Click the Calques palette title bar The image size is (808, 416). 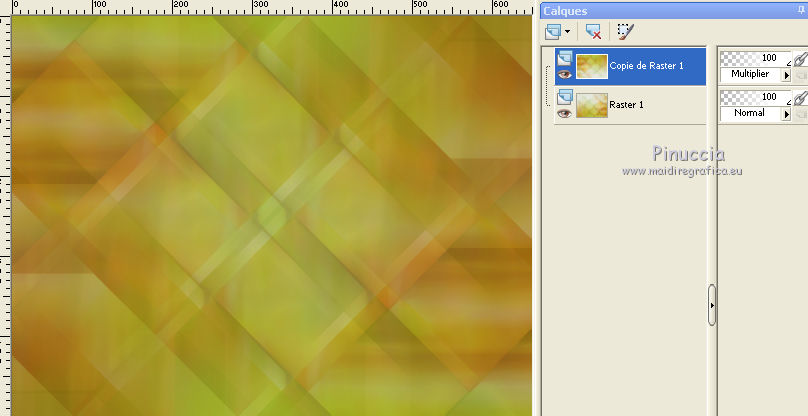pos(674,11)
